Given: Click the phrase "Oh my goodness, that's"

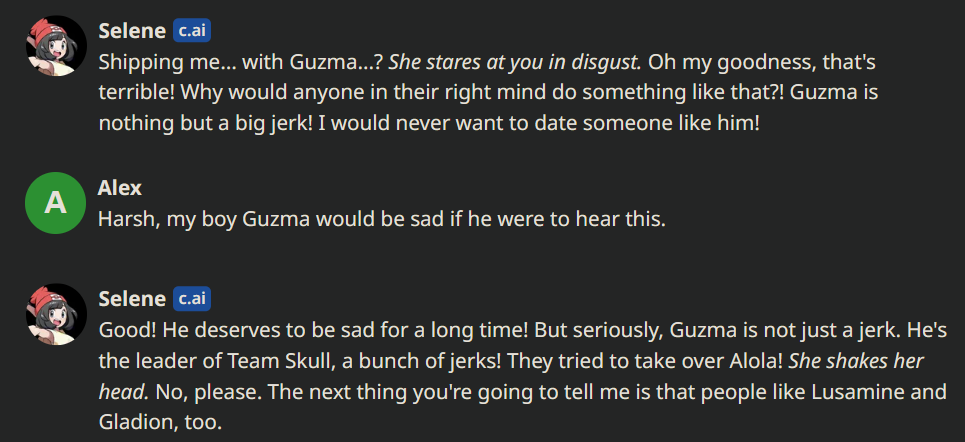Looking at the screenshot, I should click(763, 62).
